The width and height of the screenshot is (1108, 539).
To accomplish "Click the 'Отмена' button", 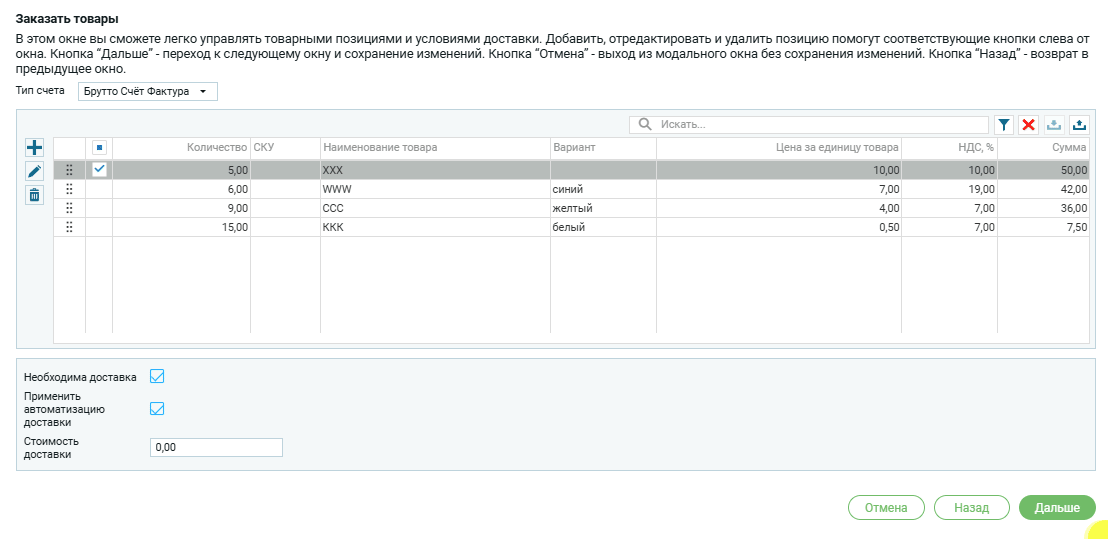I will pos(885,508).
